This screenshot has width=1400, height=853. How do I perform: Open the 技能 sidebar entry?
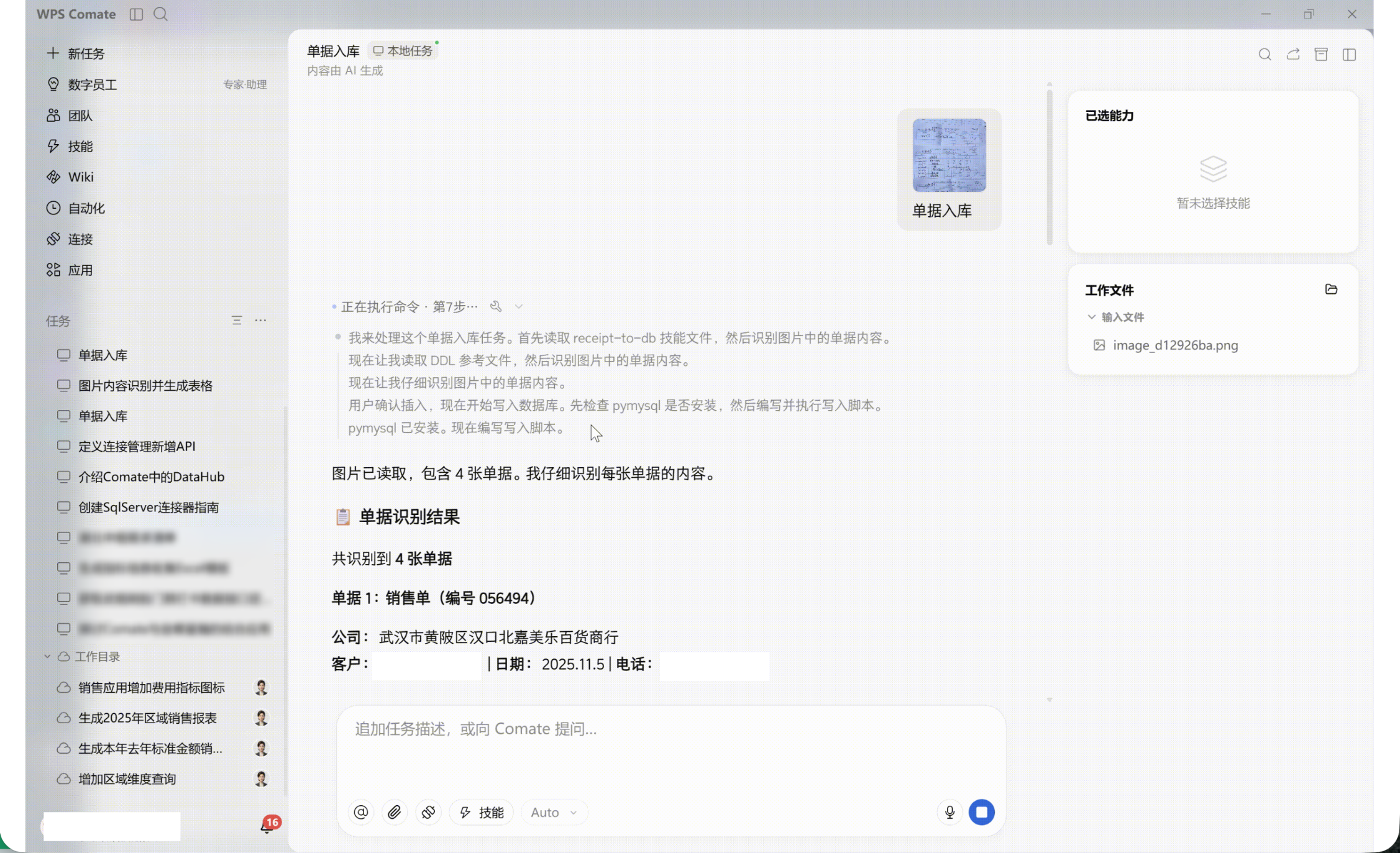[69, 147]
